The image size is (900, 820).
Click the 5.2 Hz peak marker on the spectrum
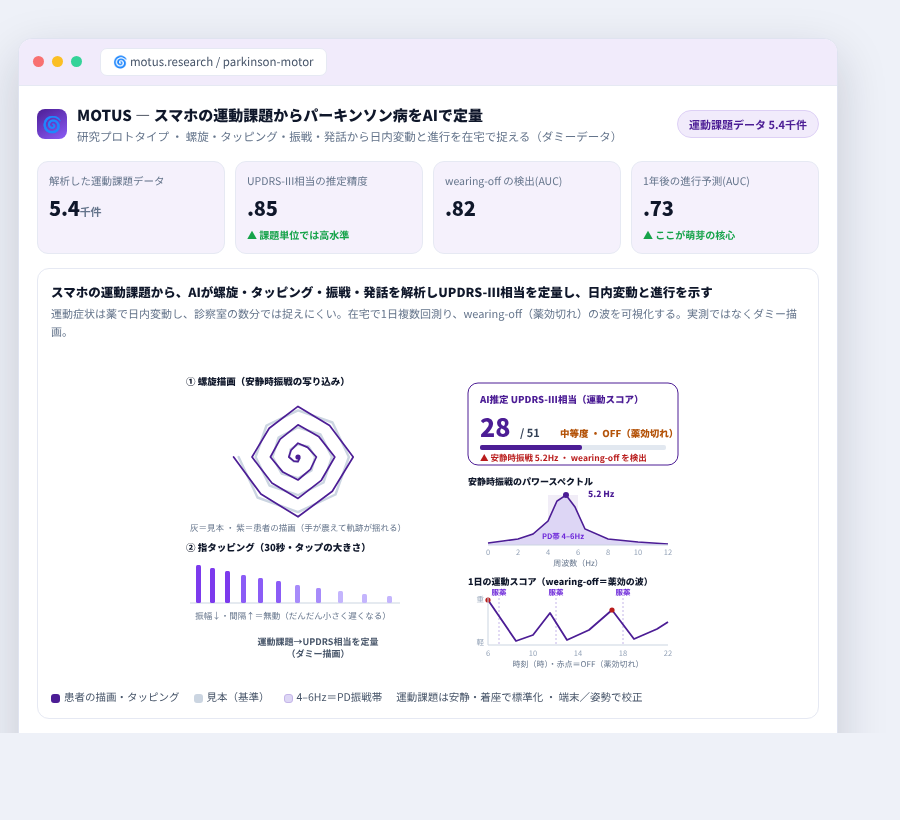(566, 495)
